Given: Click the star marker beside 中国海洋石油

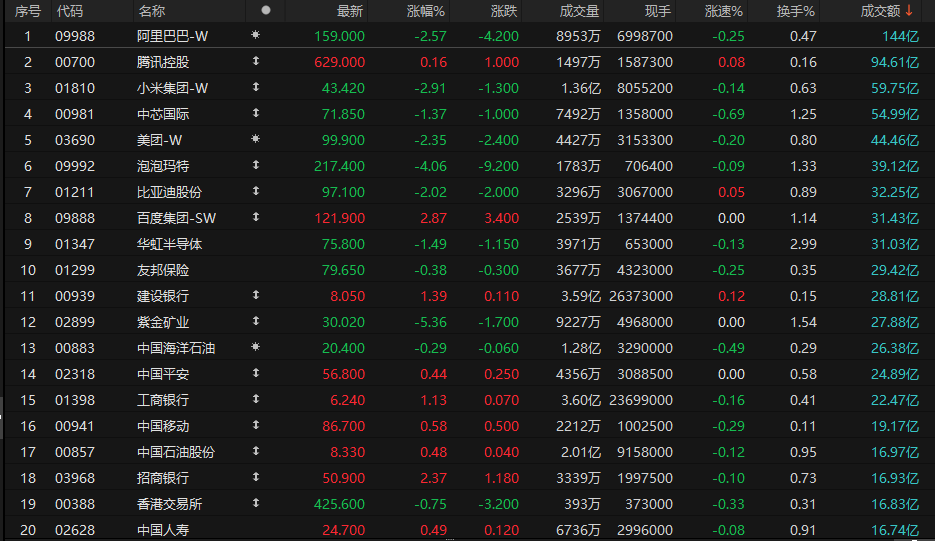Looking at the screenshot, I should coord(255,347).
